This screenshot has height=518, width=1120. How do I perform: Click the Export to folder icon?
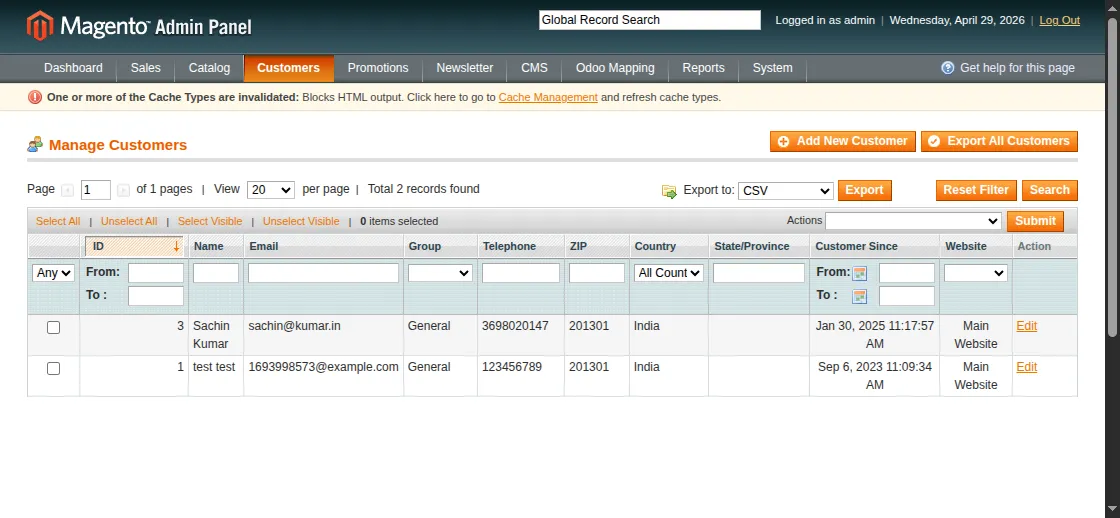(669, 191)
